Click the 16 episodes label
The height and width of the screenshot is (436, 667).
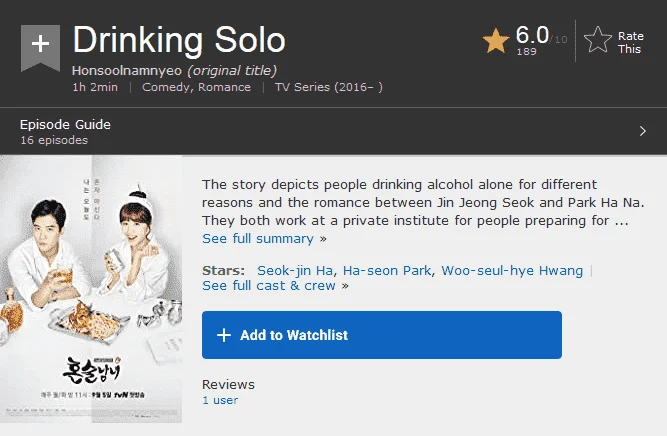pyautogui.click(x=54, y=140)
